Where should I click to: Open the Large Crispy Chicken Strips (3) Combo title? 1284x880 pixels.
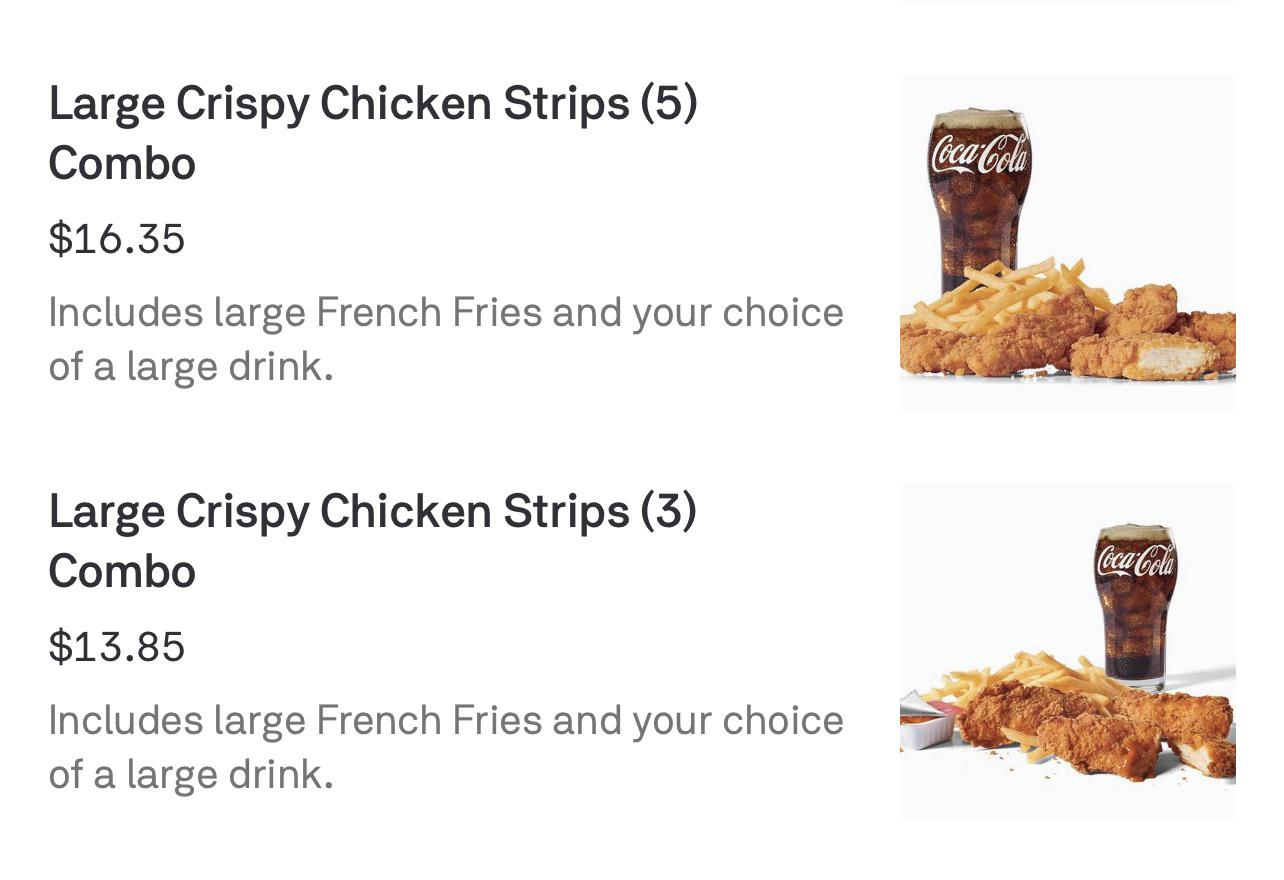click(x=372, y=512)
